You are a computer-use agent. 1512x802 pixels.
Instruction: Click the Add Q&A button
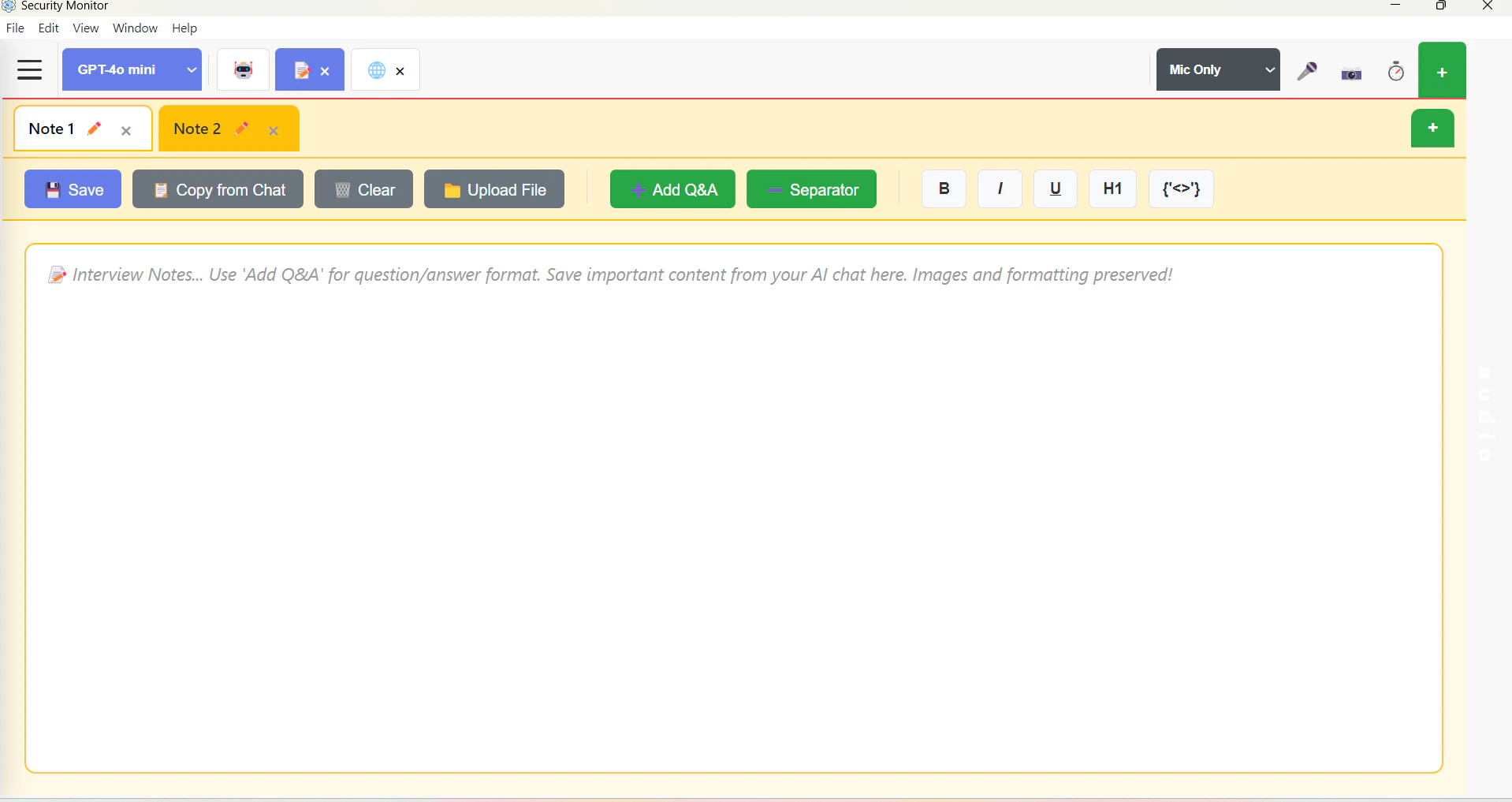pos(672,188)
